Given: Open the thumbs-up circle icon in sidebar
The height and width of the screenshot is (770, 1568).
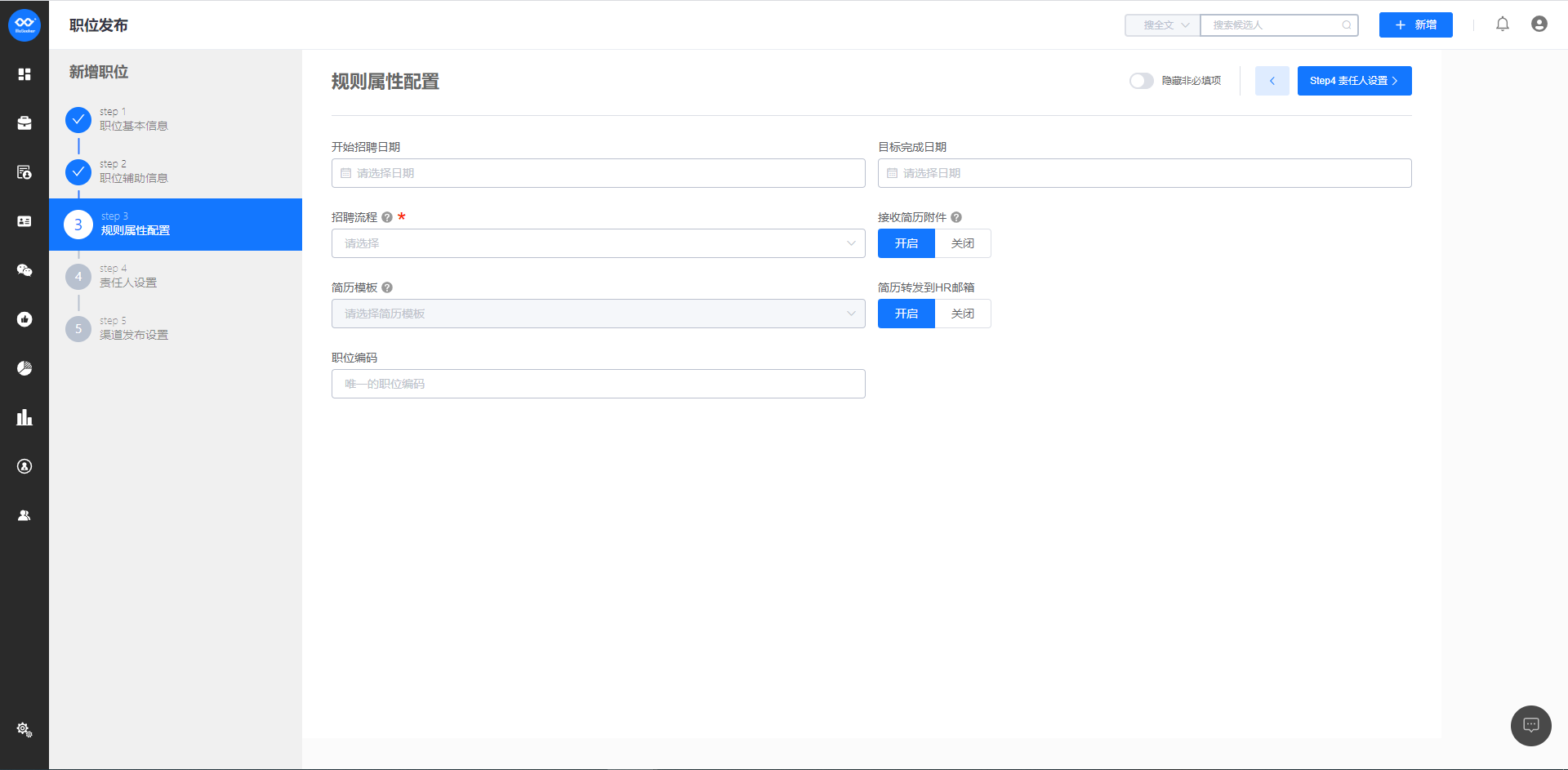Looking at the screenshot, I should click(24, 319).
